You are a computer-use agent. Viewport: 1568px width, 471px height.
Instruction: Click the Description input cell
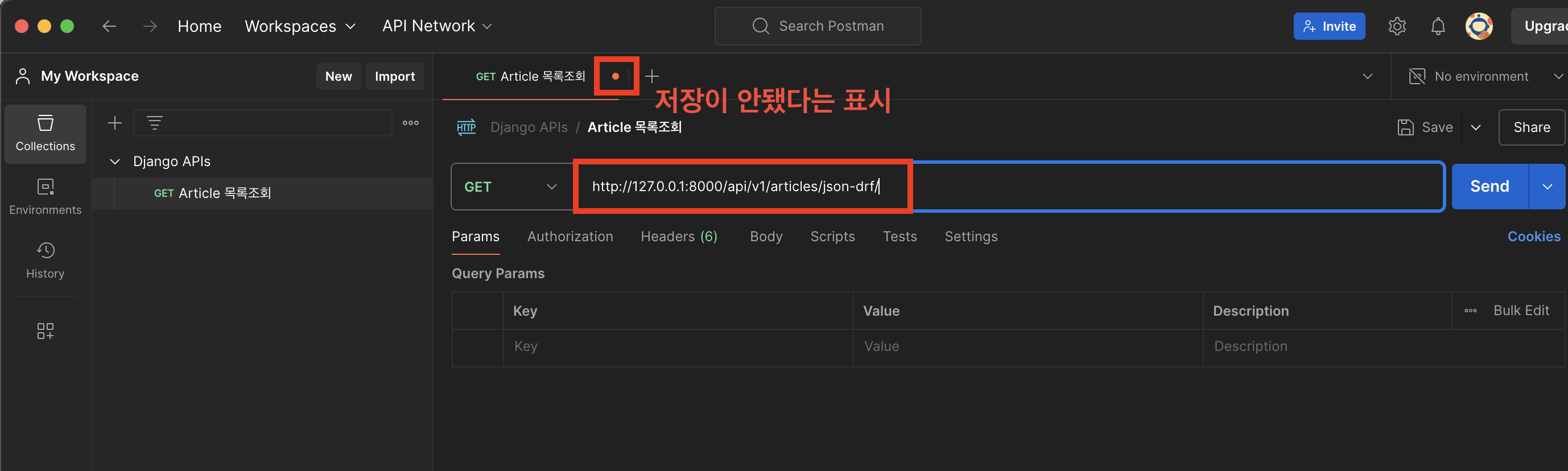pos(1384,346)
